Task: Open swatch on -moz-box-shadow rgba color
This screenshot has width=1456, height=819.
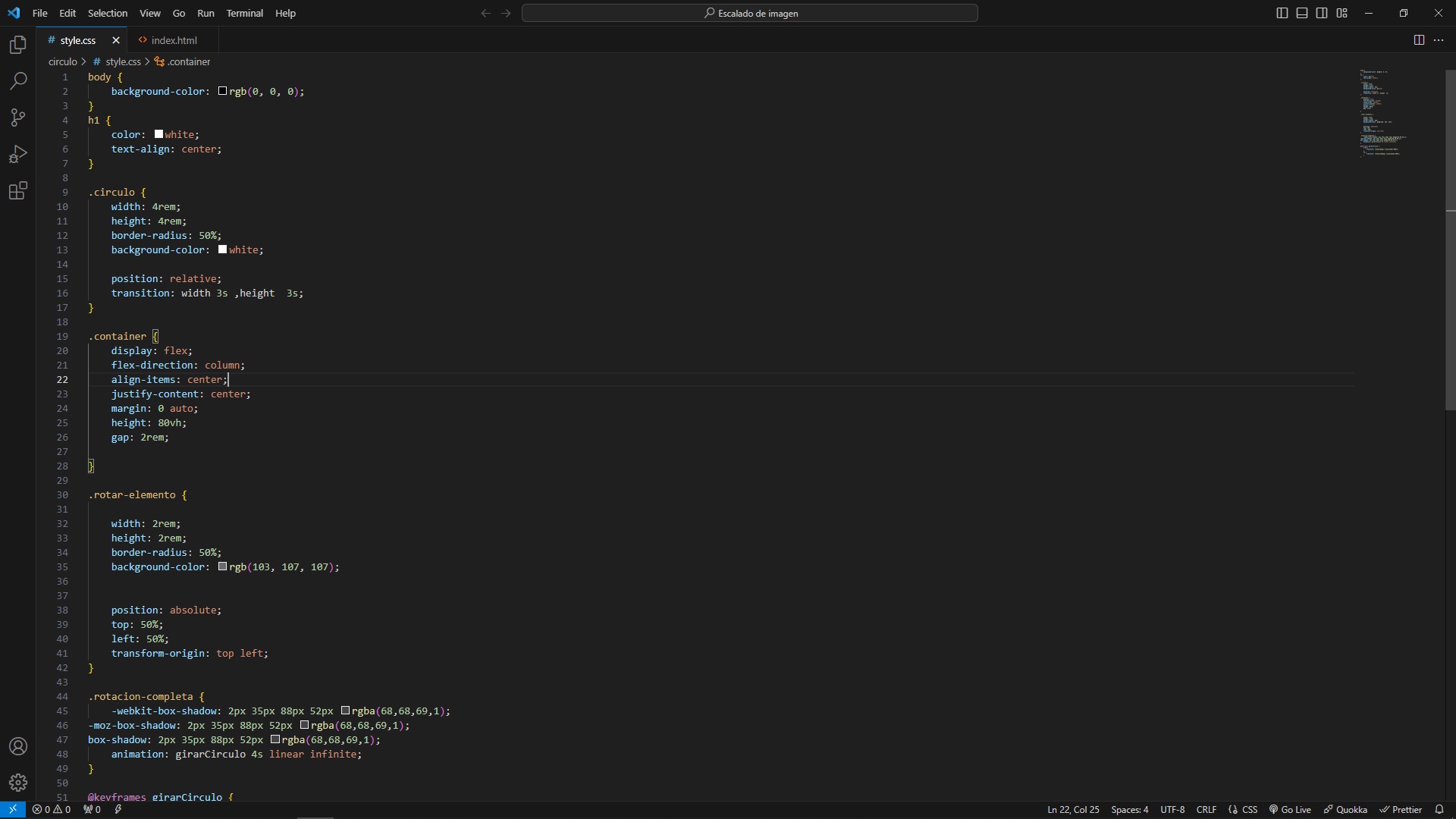Action: [304, 725]
